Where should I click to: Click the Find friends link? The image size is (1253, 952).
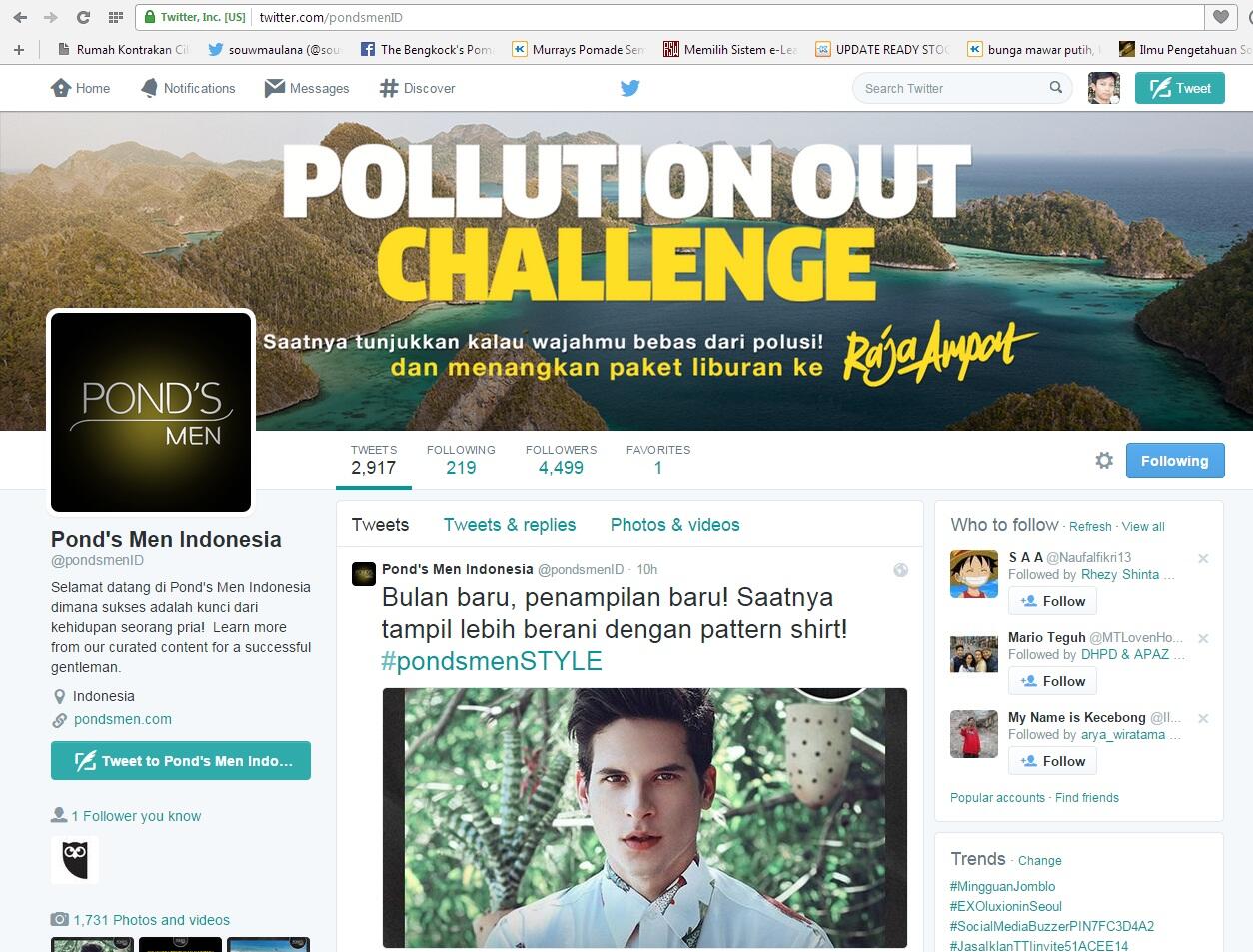coord(1087,798)
